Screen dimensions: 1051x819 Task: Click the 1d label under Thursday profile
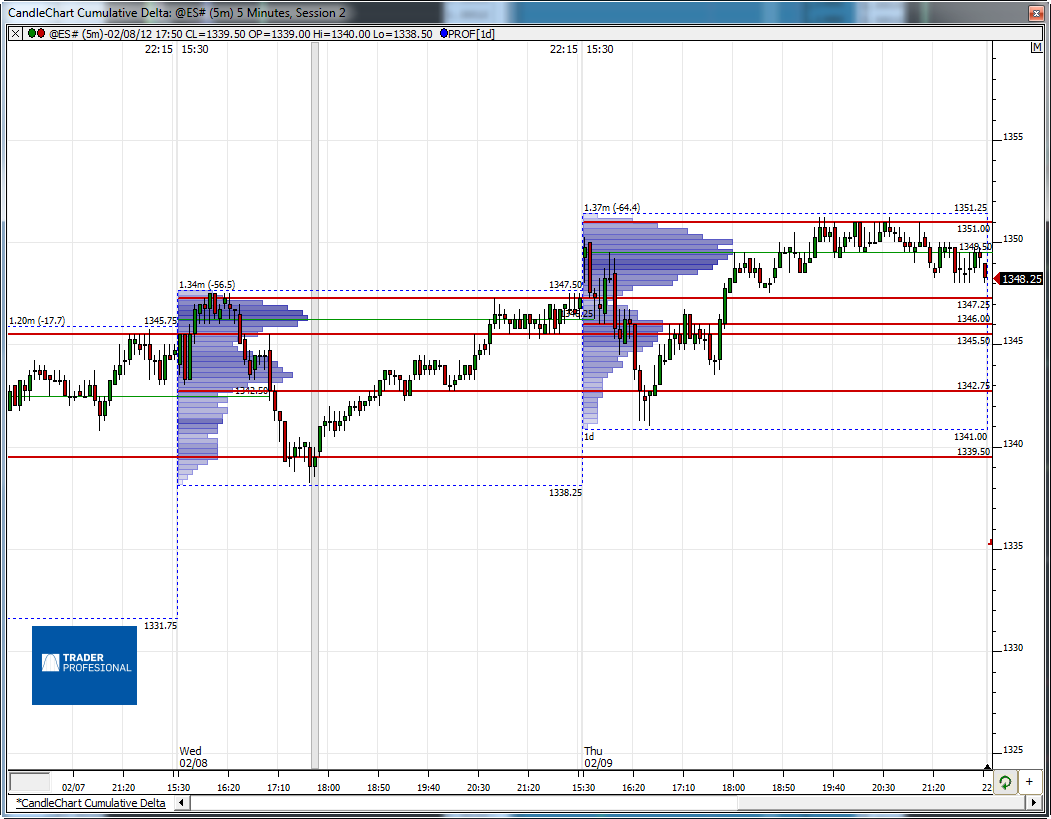589,437
